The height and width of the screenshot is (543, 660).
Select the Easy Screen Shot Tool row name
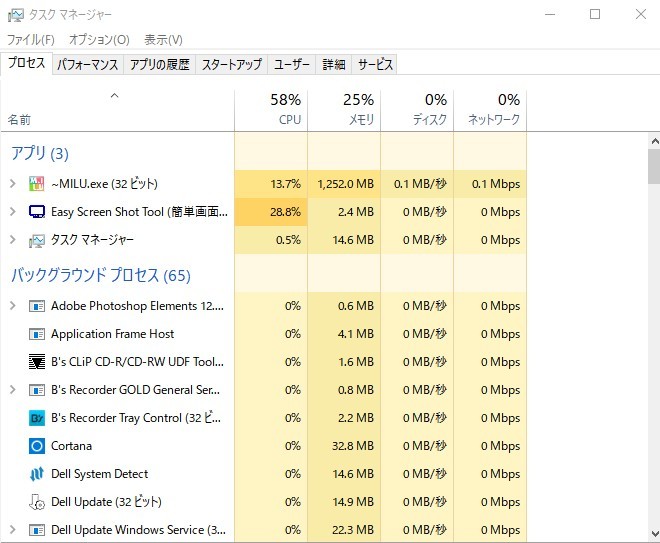139,211
